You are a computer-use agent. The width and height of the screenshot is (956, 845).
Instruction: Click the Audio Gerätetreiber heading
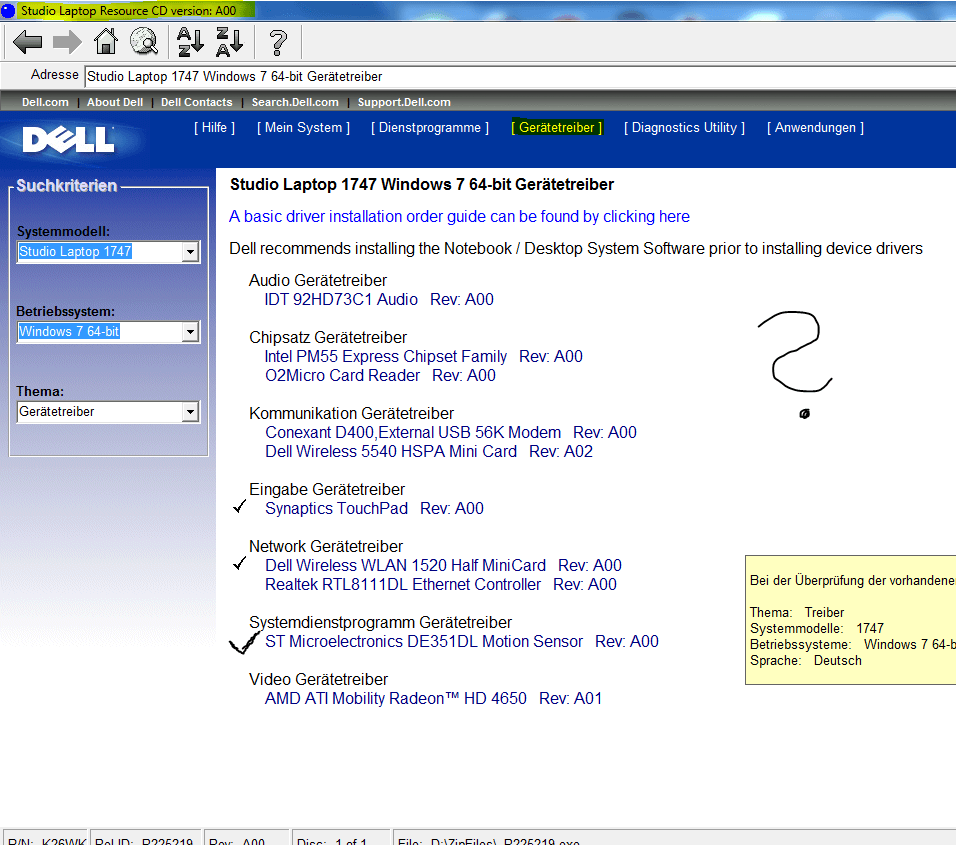pos(318,280)
